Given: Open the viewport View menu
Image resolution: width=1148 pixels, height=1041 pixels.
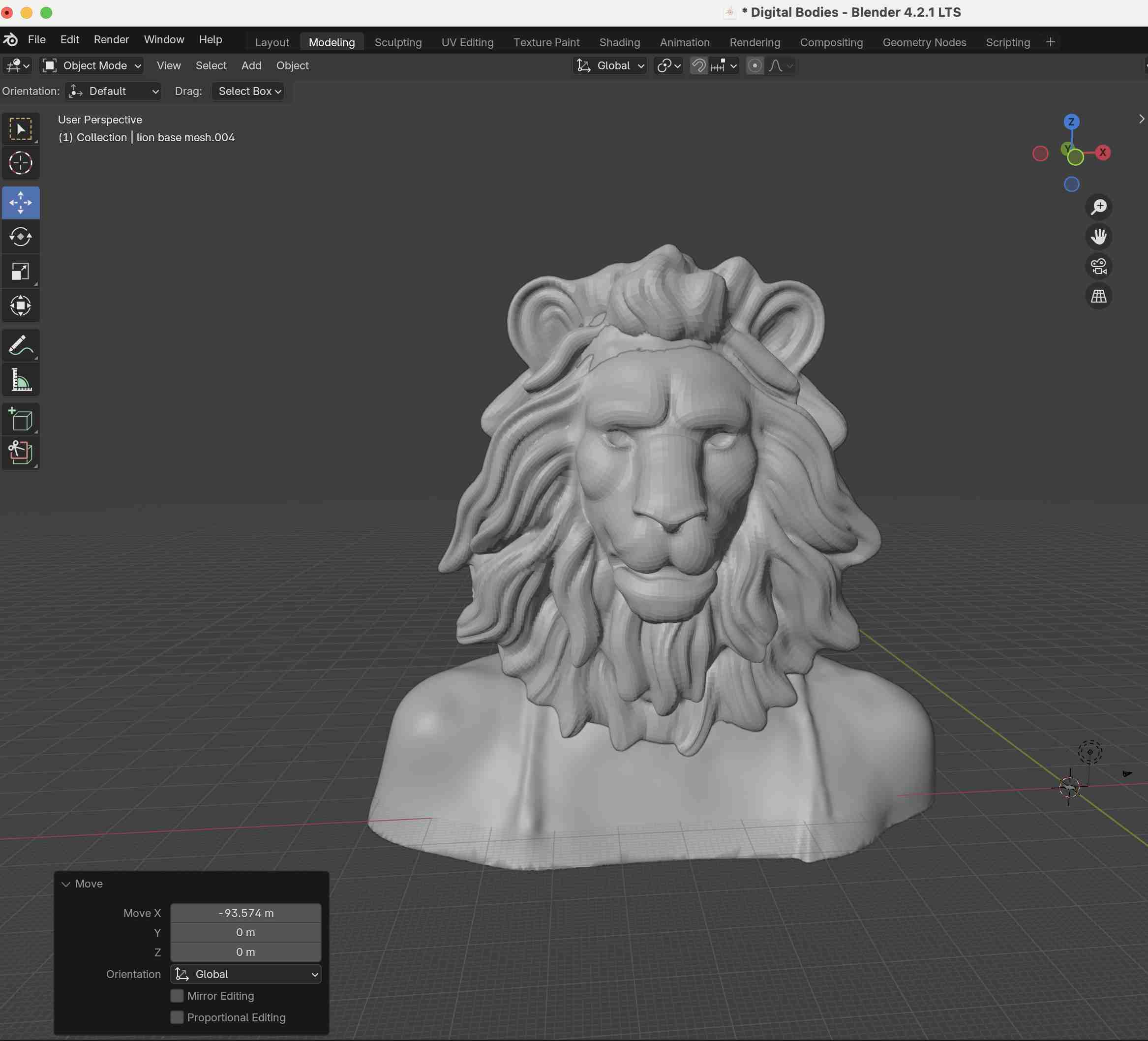Looking at the screenshot, I should tap(169, 65).
